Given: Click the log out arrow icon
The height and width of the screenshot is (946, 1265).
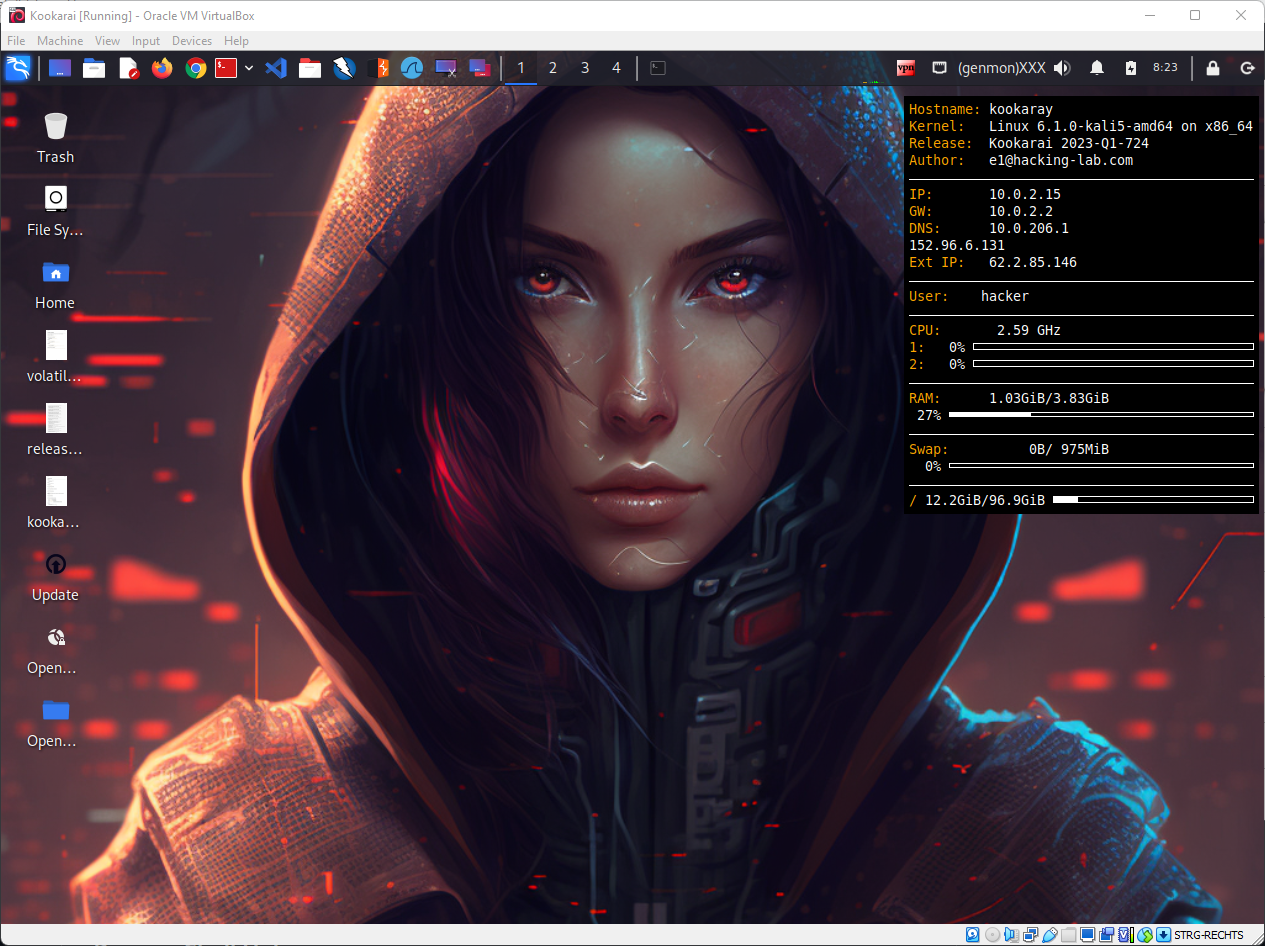Looking at the screenshot, I should point(1247,68).
